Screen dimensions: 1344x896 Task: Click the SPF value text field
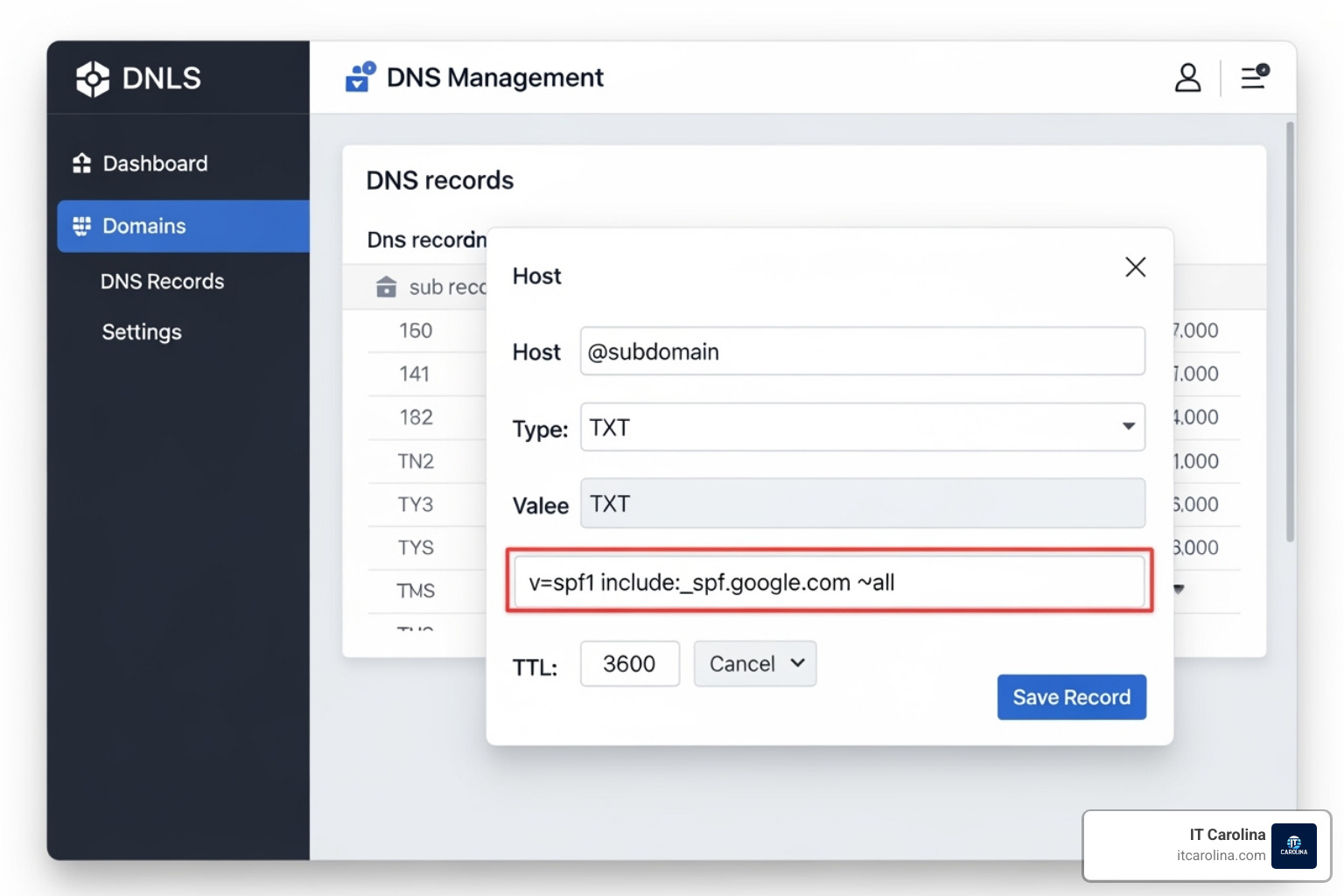(x=829, y=583)
